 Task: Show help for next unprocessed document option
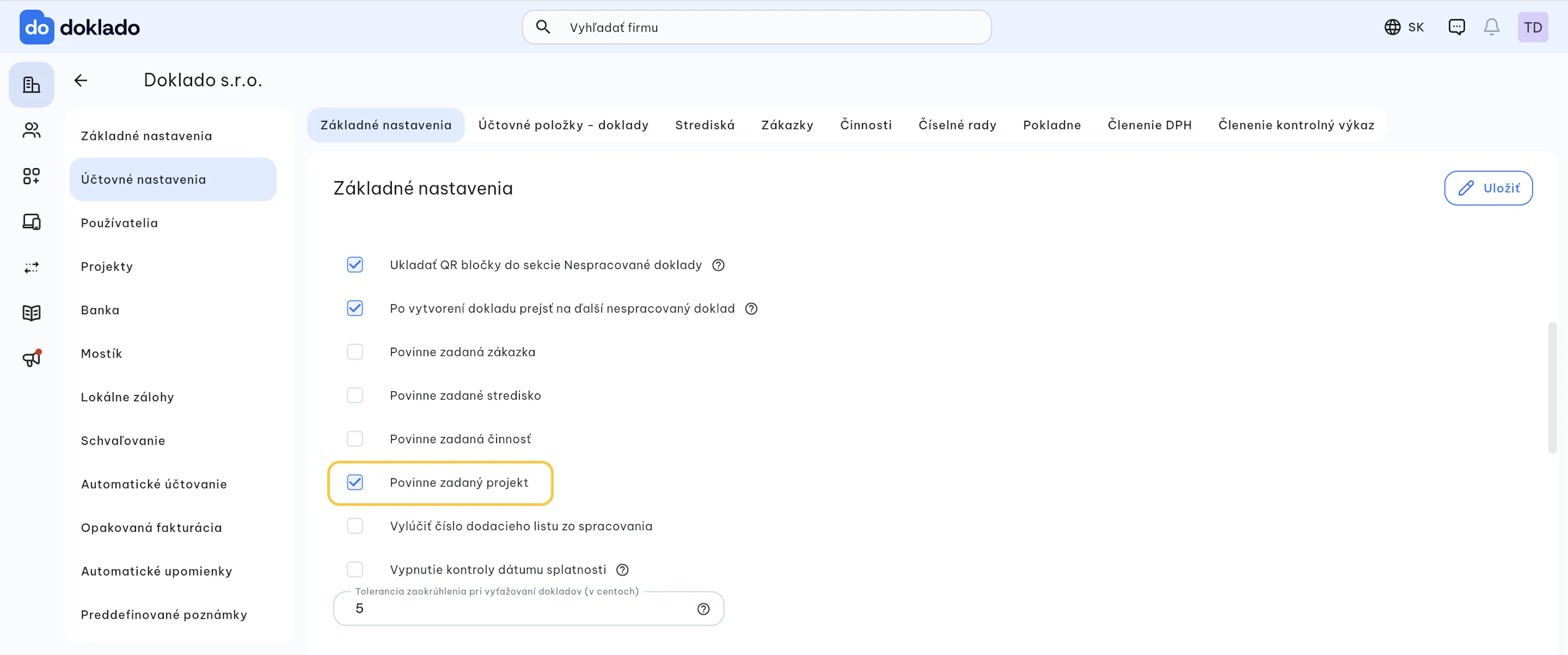(x=751, y=309)
